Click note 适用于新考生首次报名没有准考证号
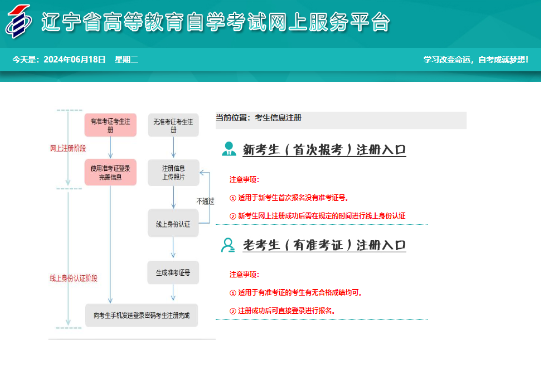 (289, 198)
